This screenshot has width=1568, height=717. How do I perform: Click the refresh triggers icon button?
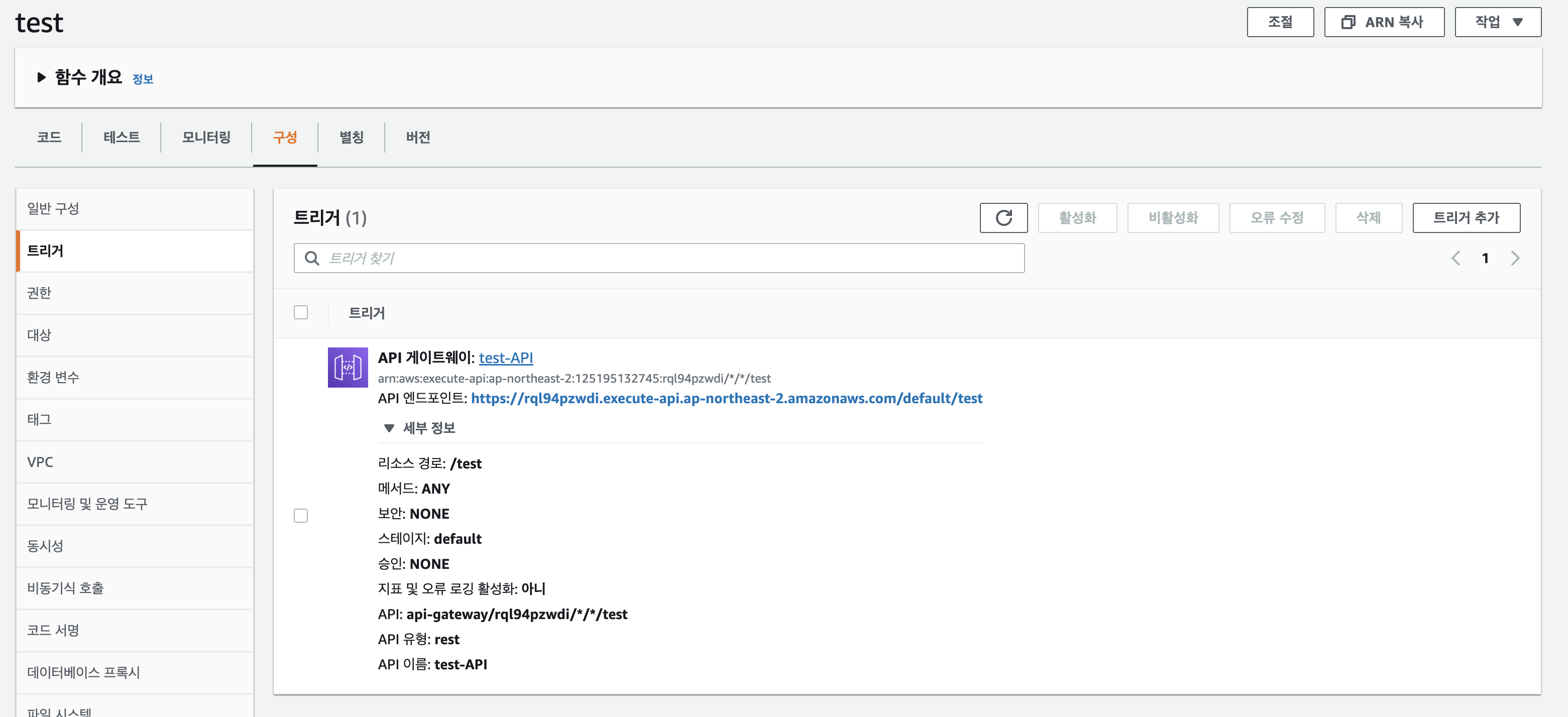pos(1003,217)
